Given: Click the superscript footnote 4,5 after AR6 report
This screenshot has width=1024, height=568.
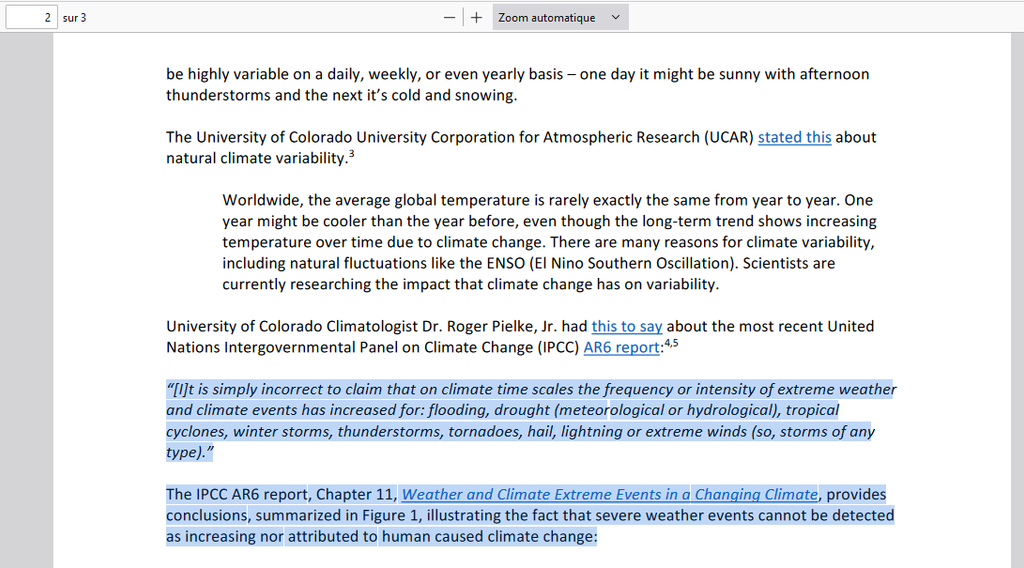Looking at the screenshot, I should (x=672, y=343).
